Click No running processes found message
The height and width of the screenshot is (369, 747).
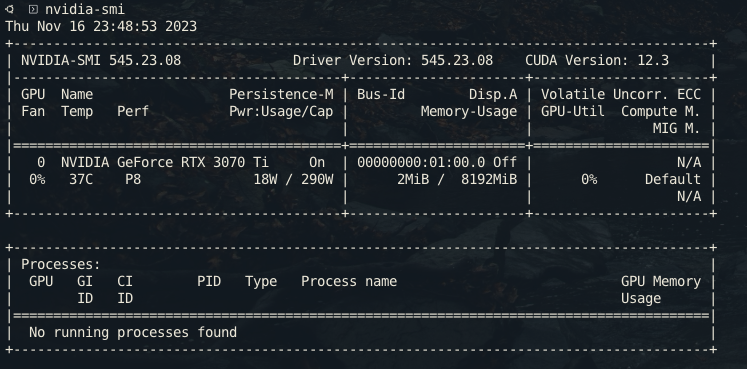point(133,332)
